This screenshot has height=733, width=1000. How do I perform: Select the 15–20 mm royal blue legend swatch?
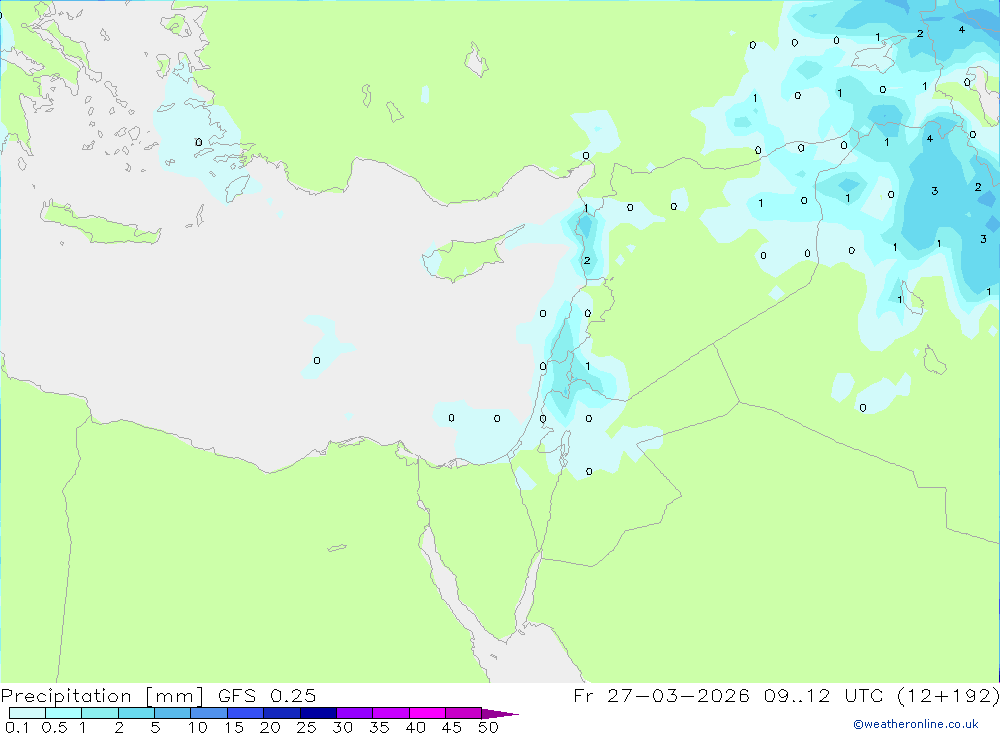[246, 713]
